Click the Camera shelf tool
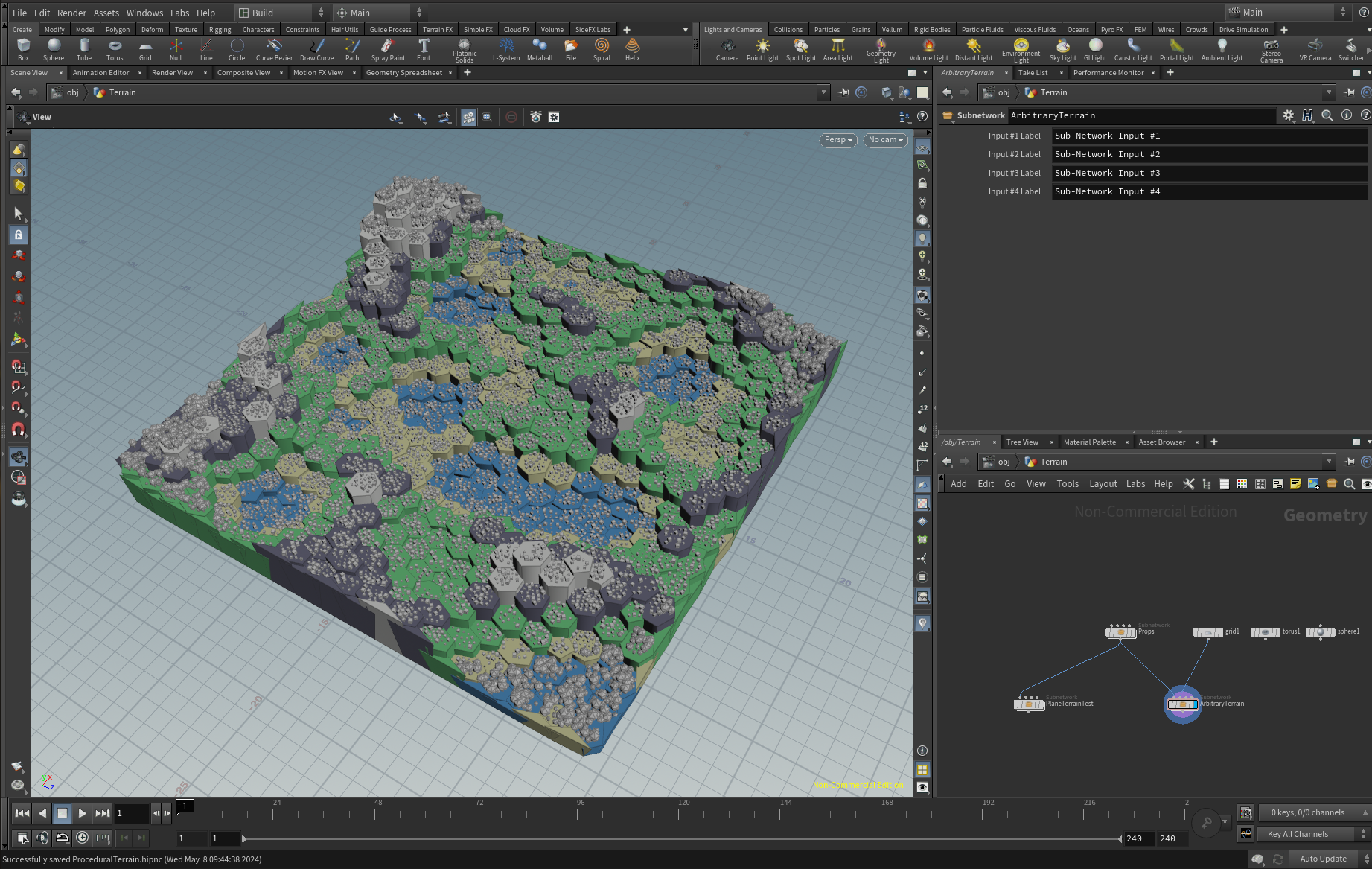The width and height of the screenshot is (1372, 869). (727, 49)
